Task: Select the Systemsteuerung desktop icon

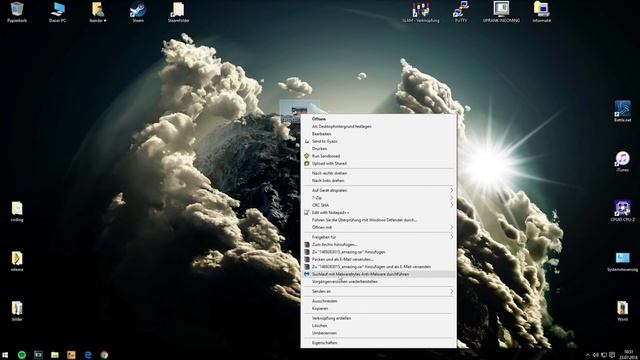Action: 622,261
